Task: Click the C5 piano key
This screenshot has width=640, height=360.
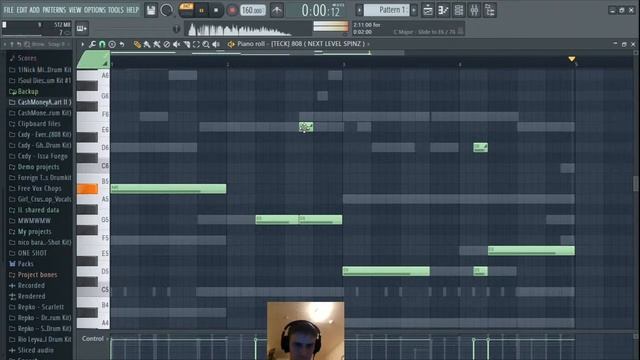Action: click(93, 291)
